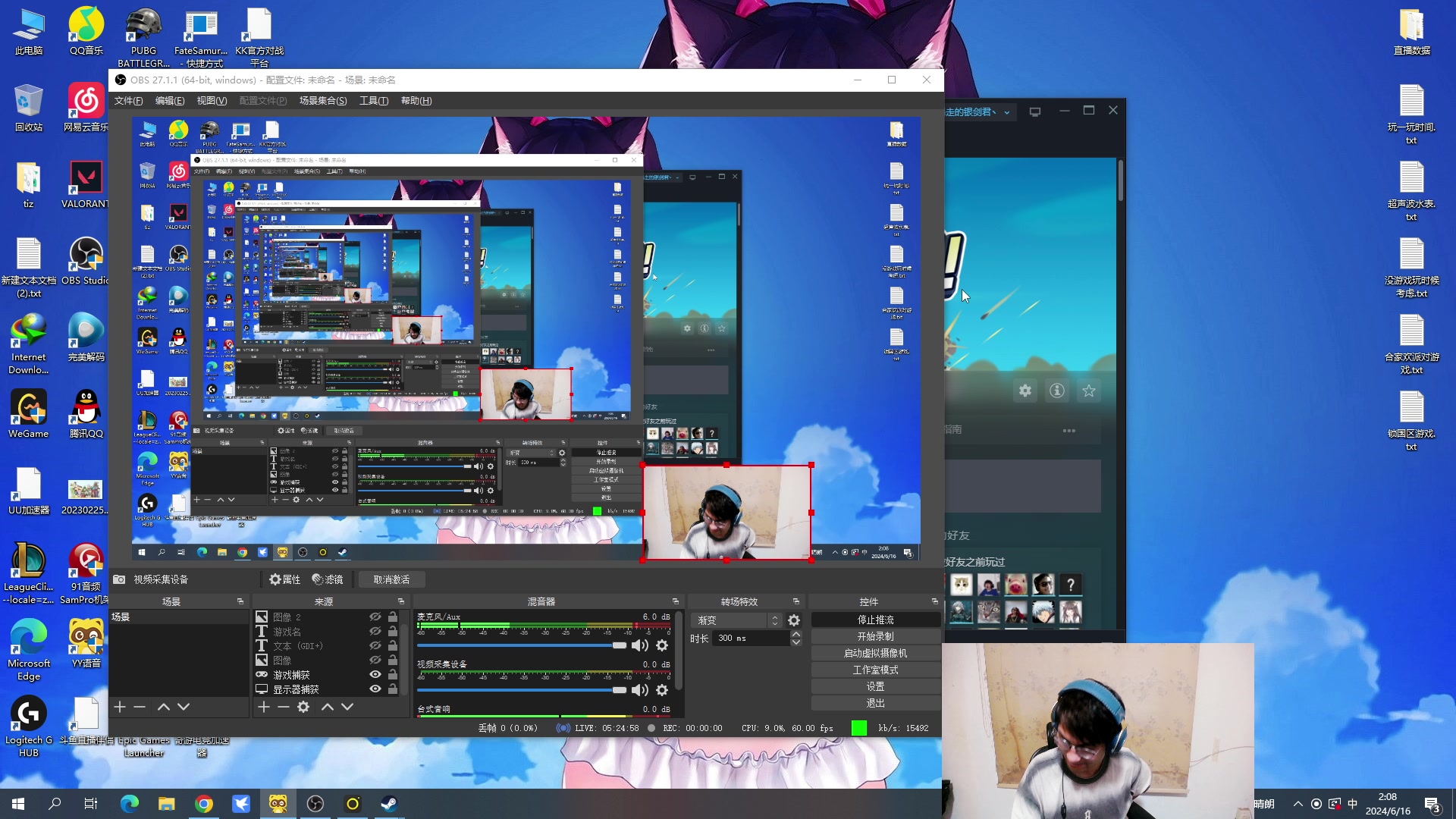Image resolution: width=1456 pixels, height=819 pixels.
Task: Open the VALORANT desktop icon
Action: pyautogui.click(x=86, y=184)
